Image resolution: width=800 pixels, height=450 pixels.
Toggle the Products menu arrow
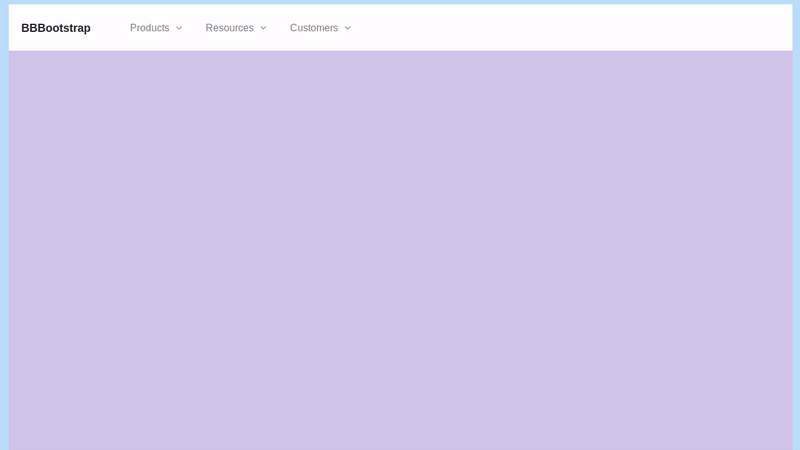179,28
